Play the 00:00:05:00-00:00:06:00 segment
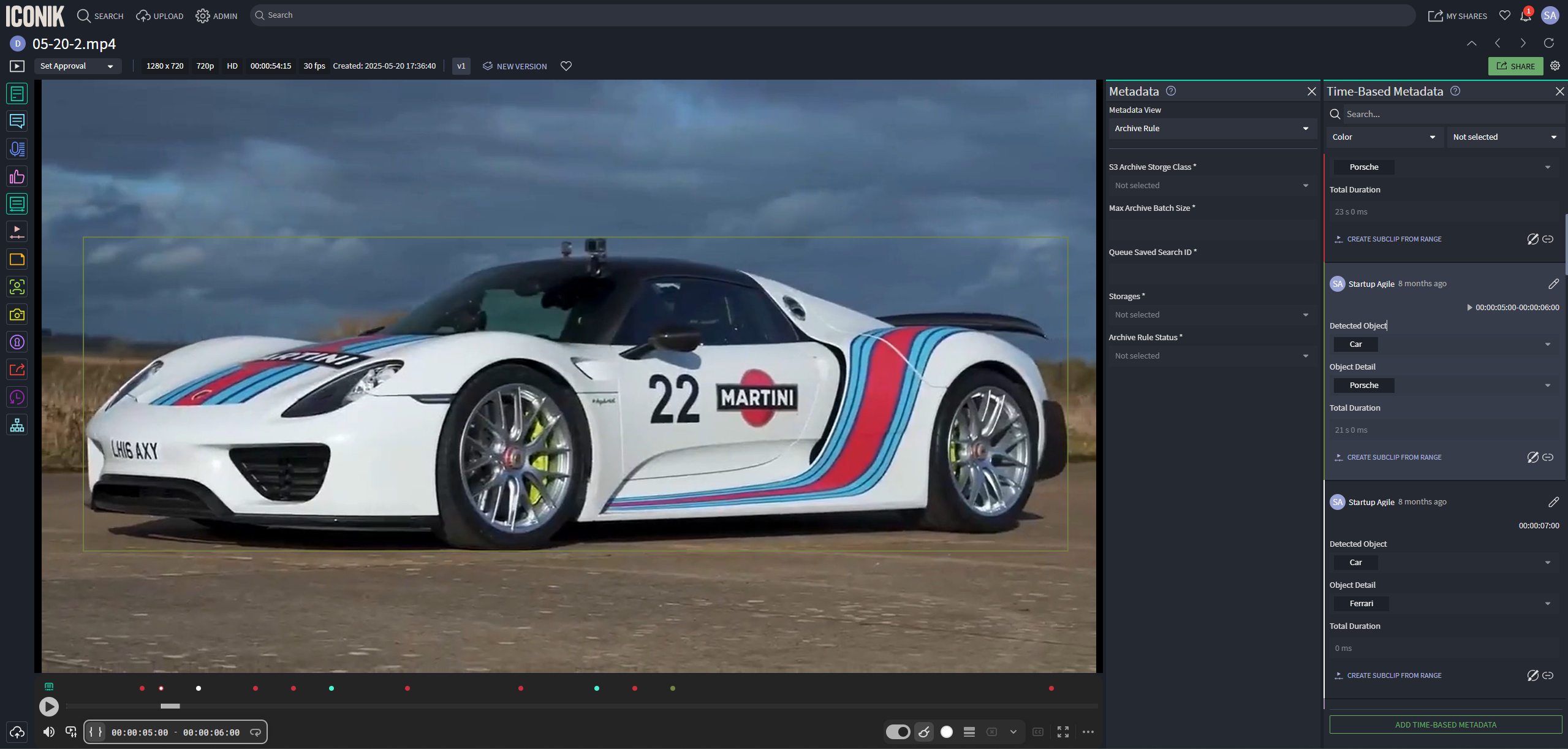 [x=1469, y=308]
